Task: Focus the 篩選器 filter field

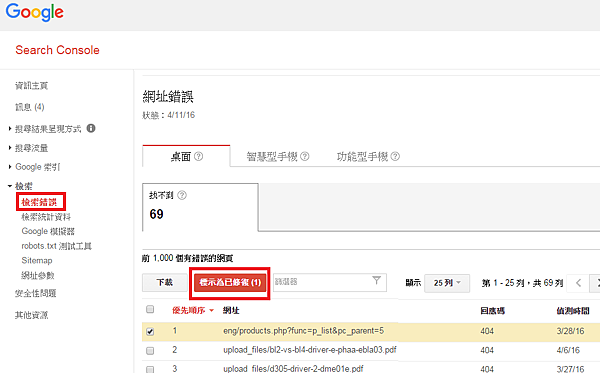Action: [330, 282]
